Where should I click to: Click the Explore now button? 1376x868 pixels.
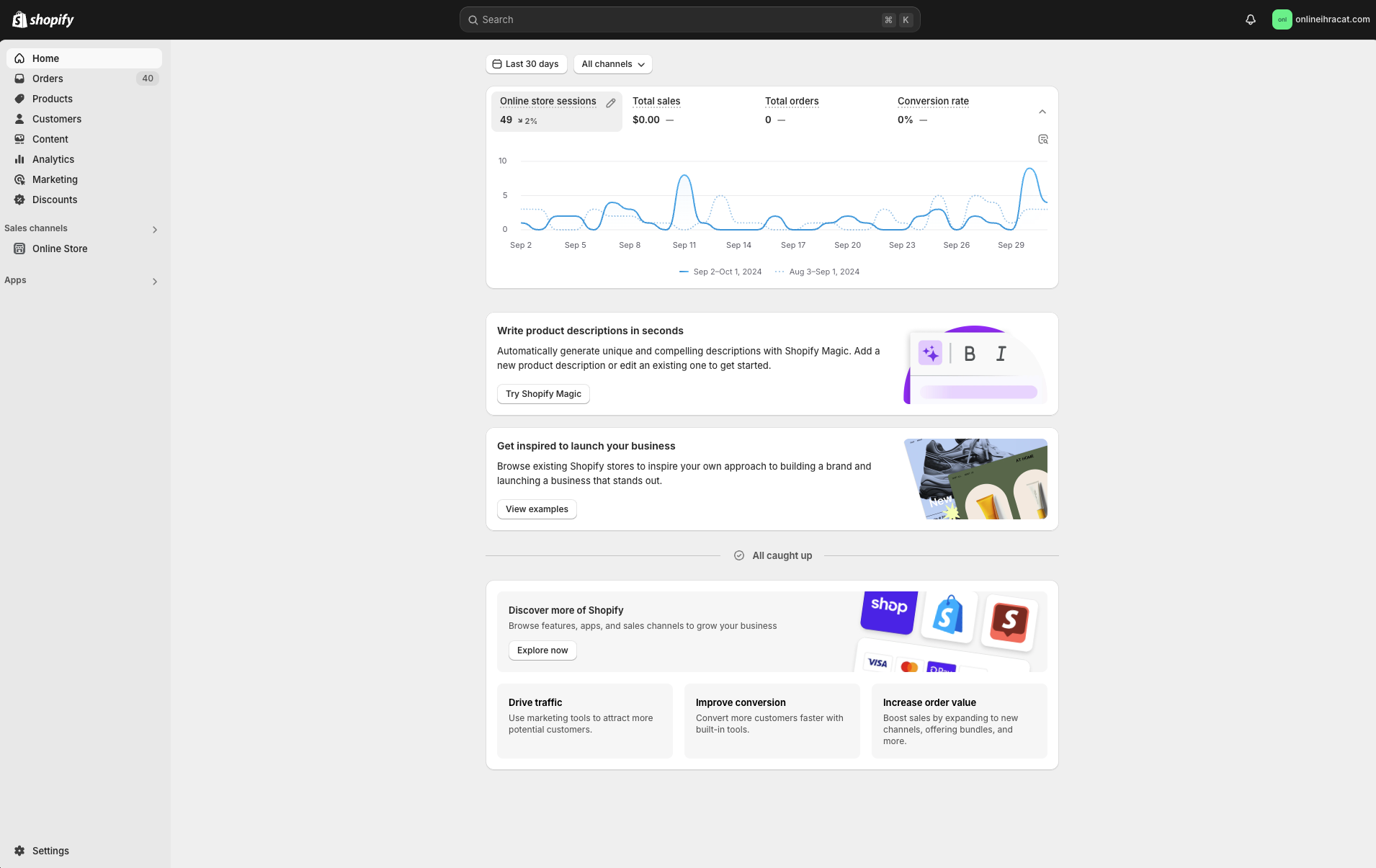(542, 650)
